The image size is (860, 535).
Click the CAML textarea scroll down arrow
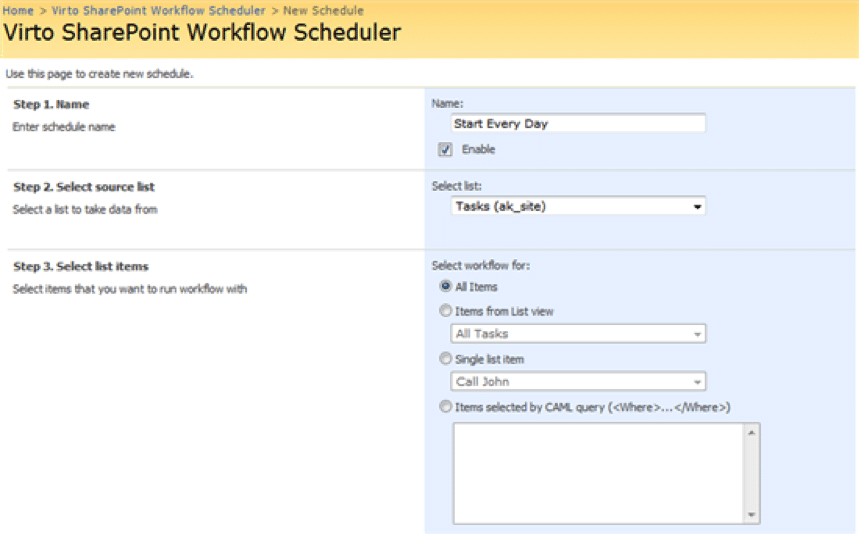click(x=751, y=515)
